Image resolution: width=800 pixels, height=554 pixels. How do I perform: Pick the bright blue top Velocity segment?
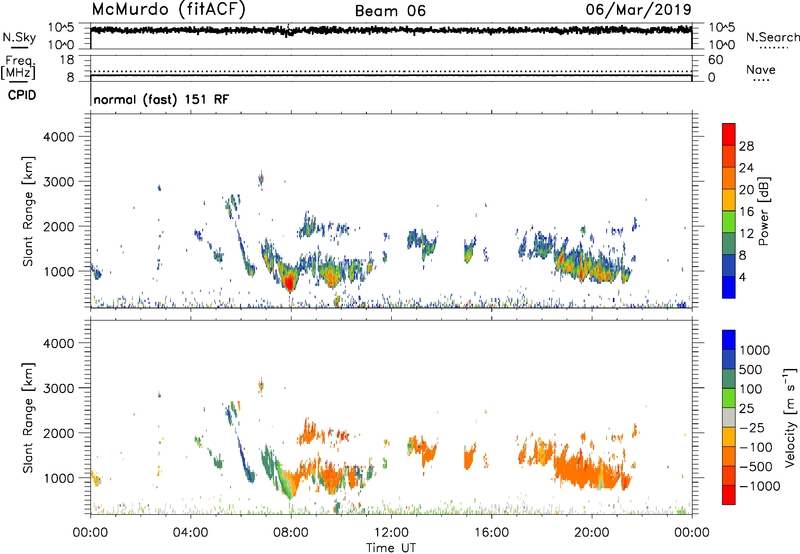click(x=729, y=340)
